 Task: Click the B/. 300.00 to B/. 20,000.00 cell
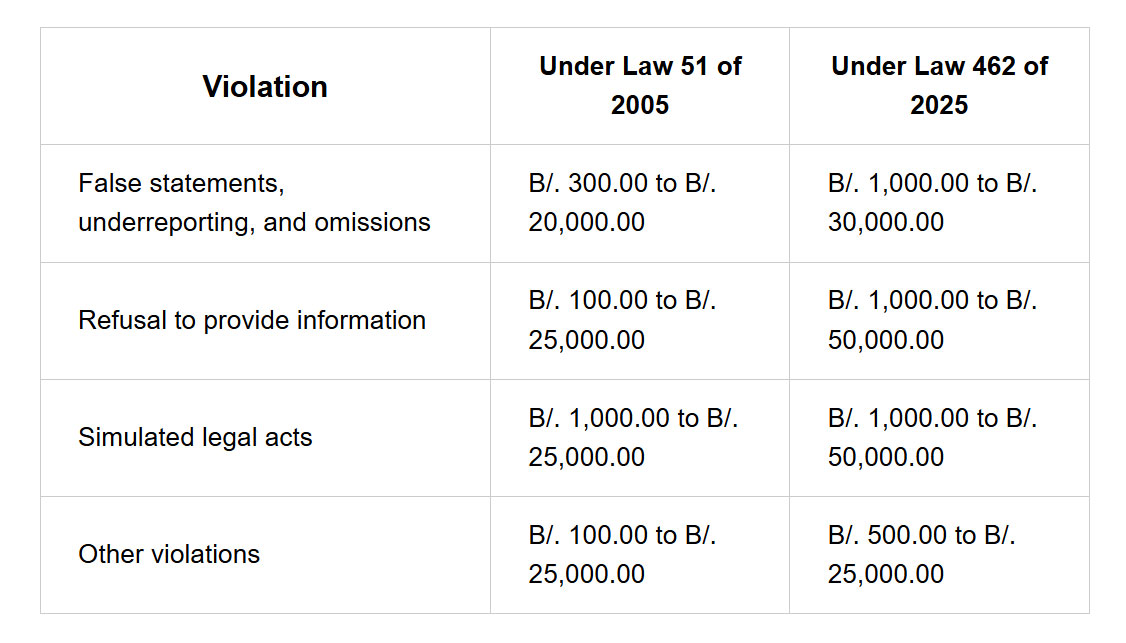click(640, 203)
